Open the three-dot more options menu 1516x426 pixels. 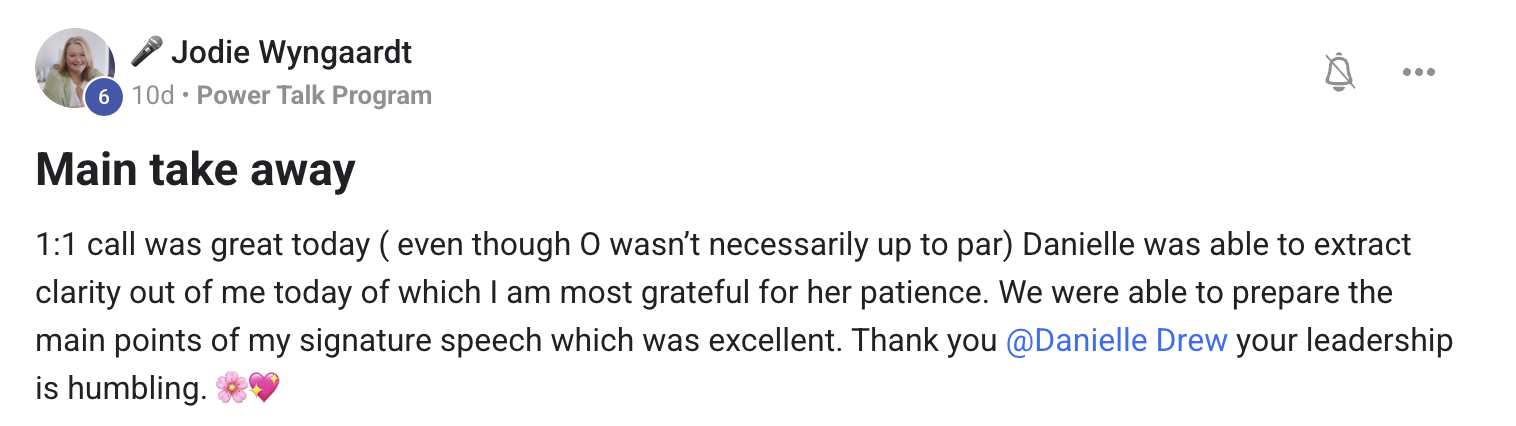coord(1418,72)
